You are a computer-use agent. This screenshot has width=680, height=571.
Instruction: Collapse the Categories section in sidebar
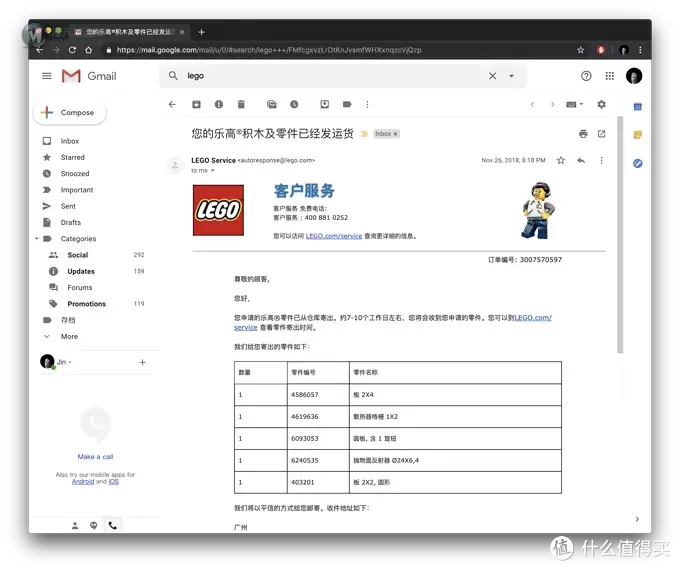click(37, 239)
